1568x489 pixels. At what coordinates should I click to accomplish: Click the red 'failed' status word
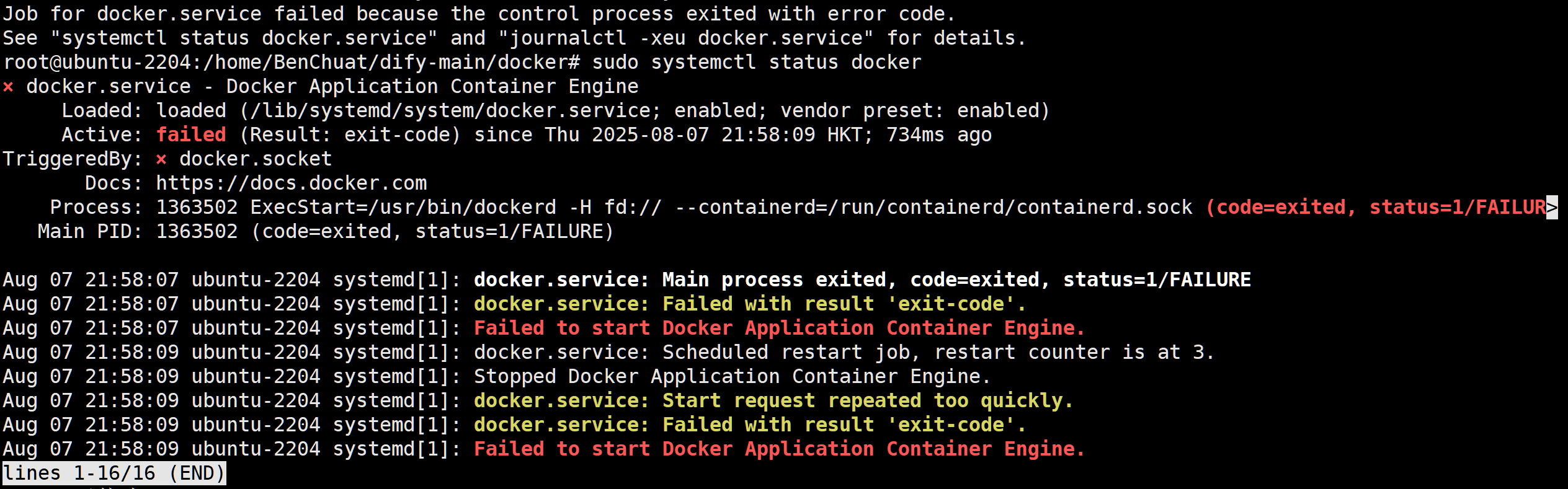click(x=191, y=135)
